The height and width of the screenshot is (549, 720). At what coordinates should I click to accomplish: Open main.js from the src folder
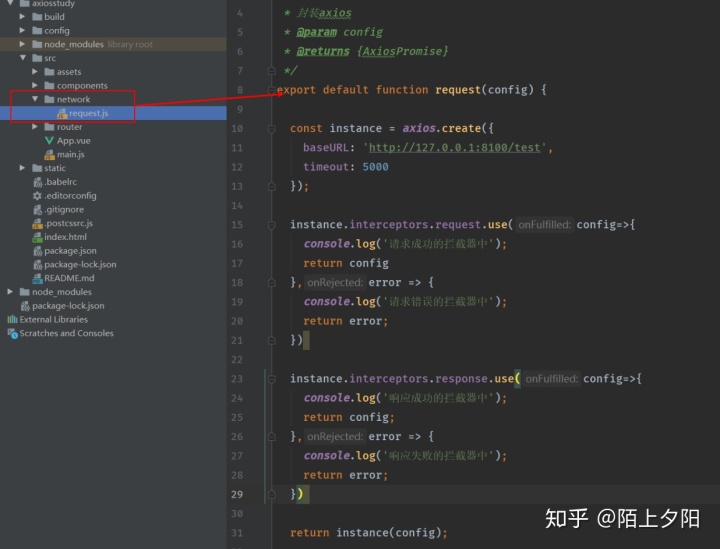tap(70, 154)
